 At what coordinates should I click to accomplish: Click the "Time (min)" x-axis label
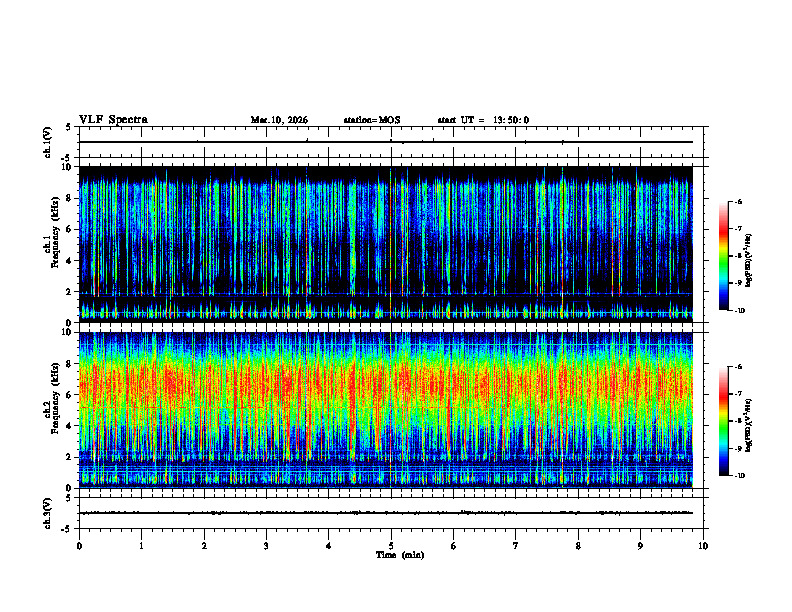pyautogui.click(x=400, y=555)
